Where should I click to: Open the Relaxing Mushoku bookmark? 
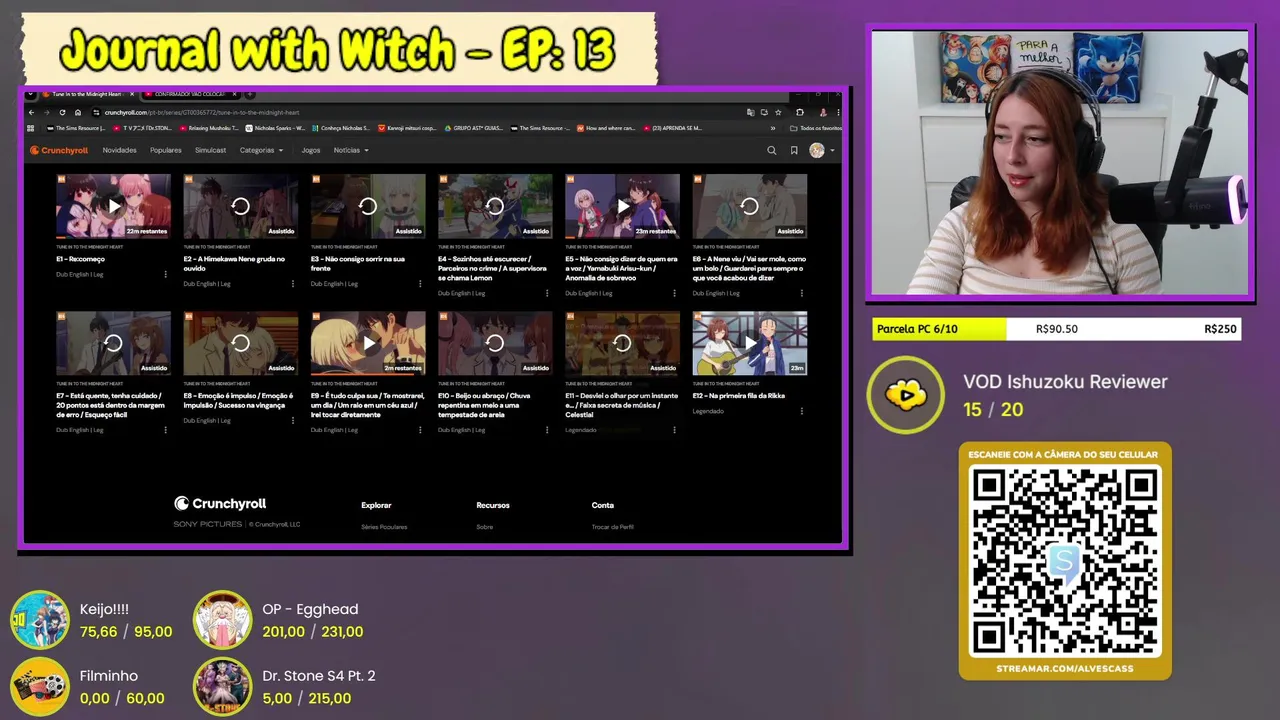(x=209, y=128)
